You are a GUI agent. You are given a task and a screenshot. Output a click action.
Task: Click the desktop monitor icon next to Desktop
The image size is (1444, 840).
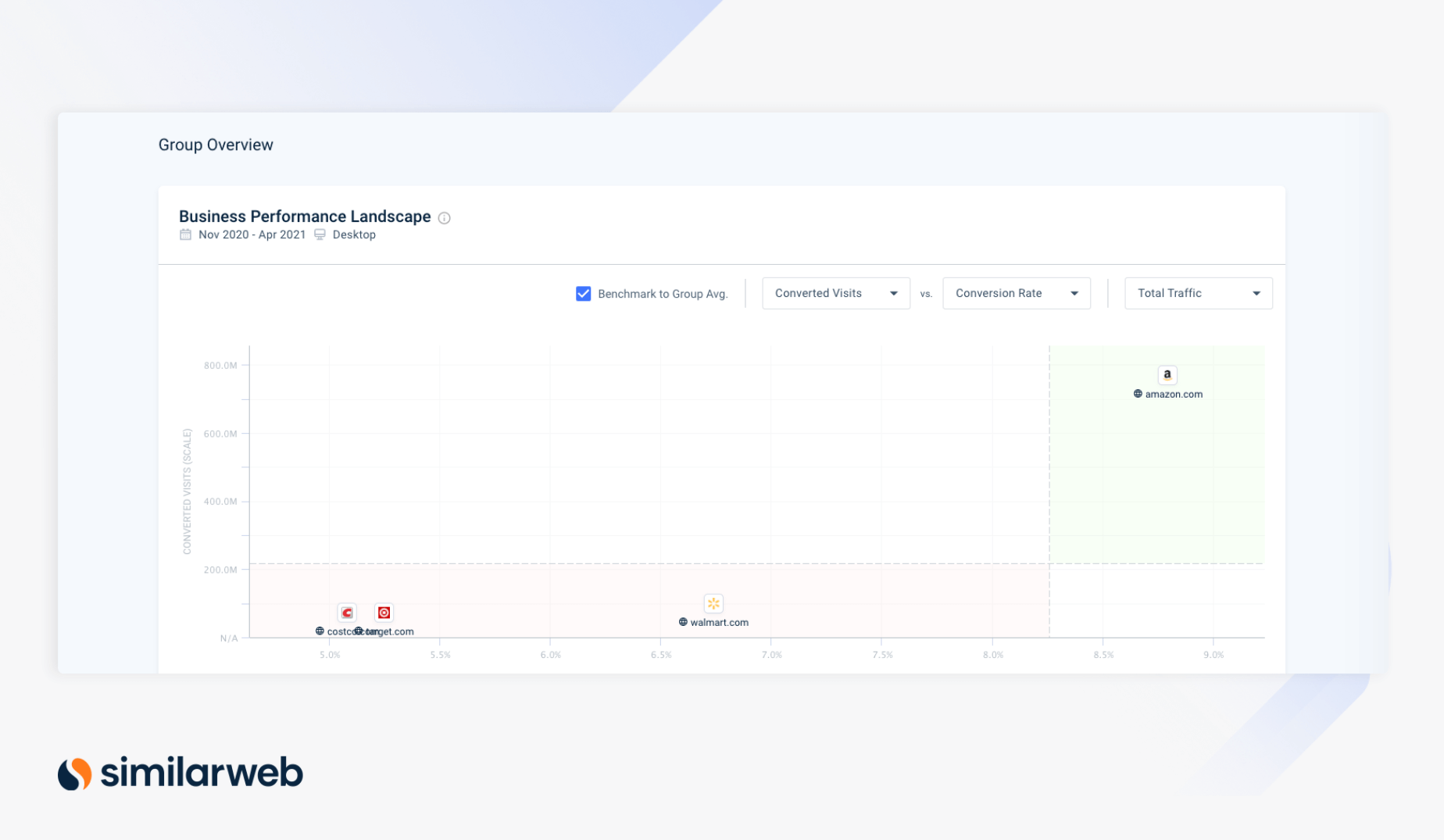[x=320, y=234]
